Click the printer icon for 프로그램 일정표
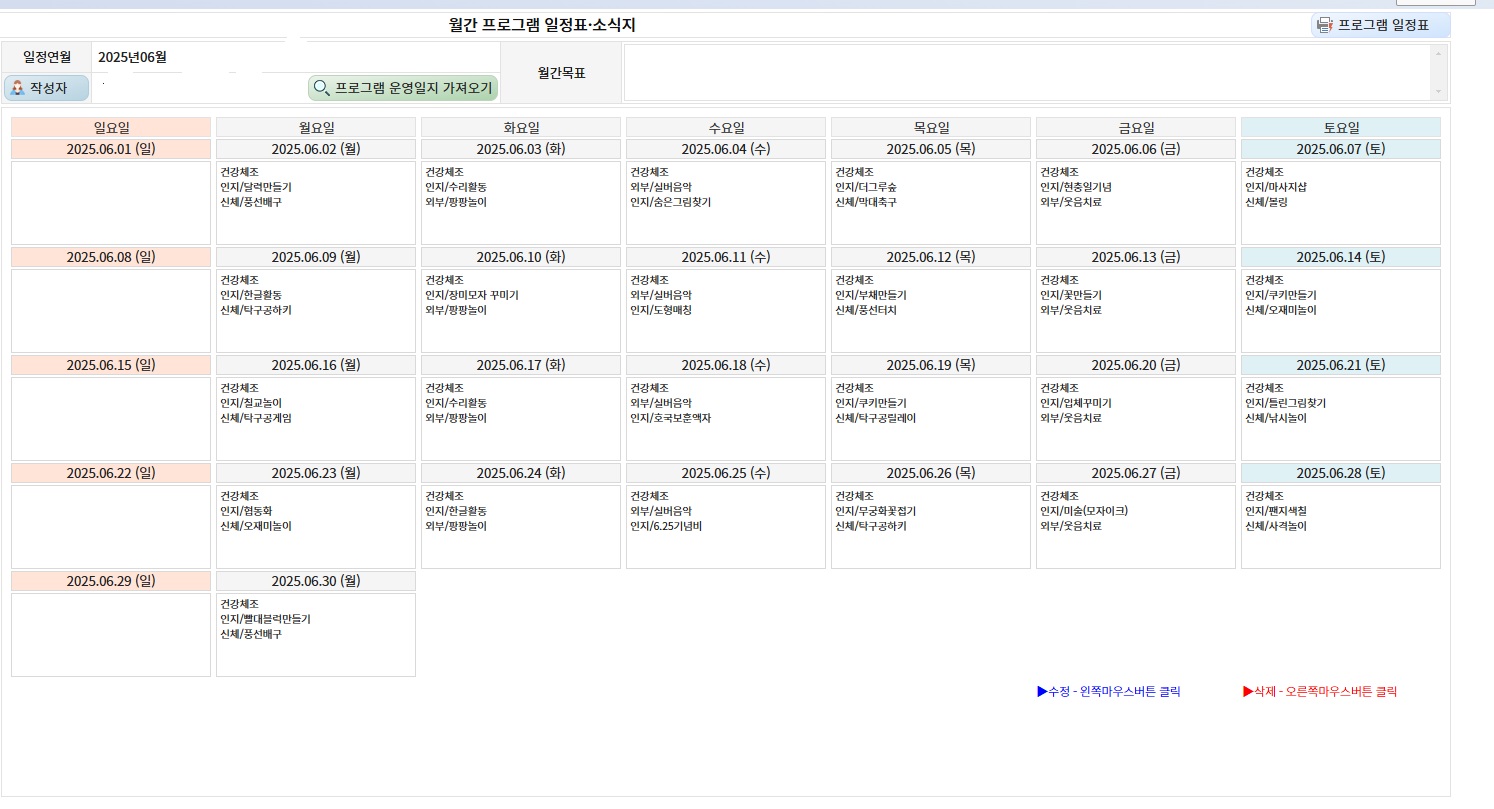This screenshot has width=1494, height=809. [x=1325, y=25]
